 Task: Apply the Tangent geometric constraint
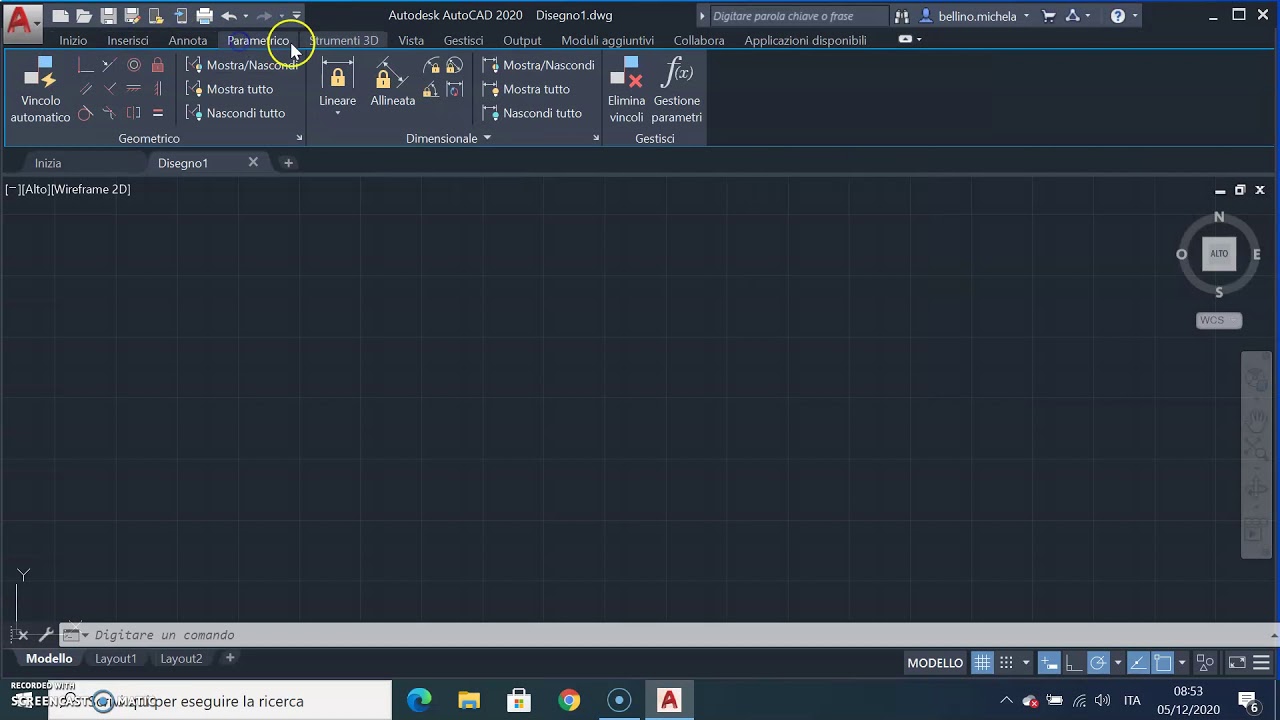tap(85, 113)
